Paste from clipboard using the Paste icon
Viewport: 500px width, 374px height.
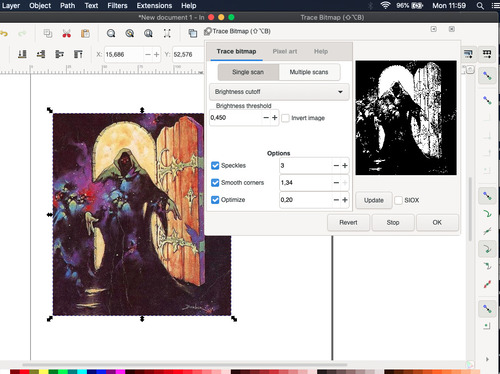85,33
